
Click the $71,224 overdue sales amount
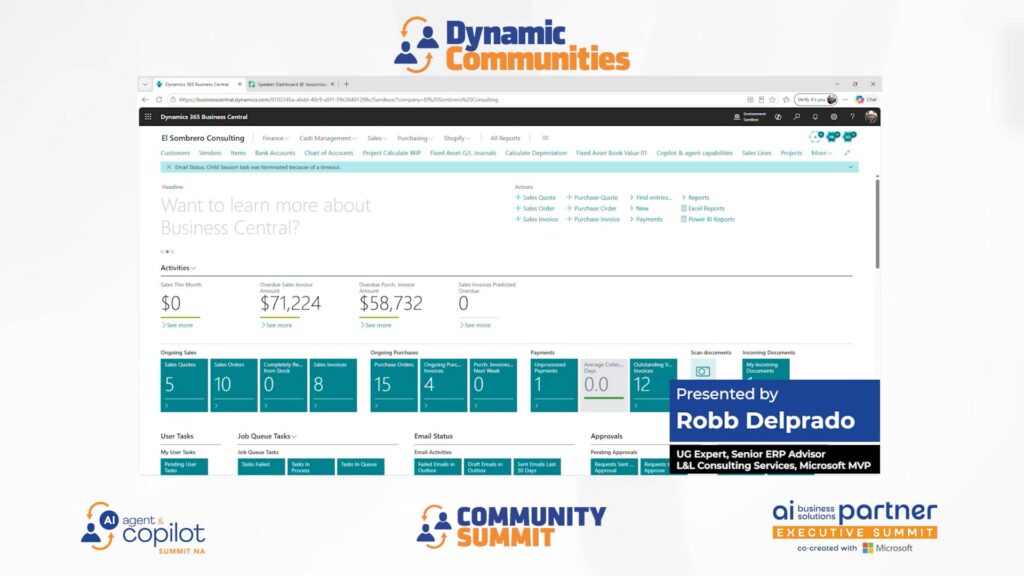(290, 304)
